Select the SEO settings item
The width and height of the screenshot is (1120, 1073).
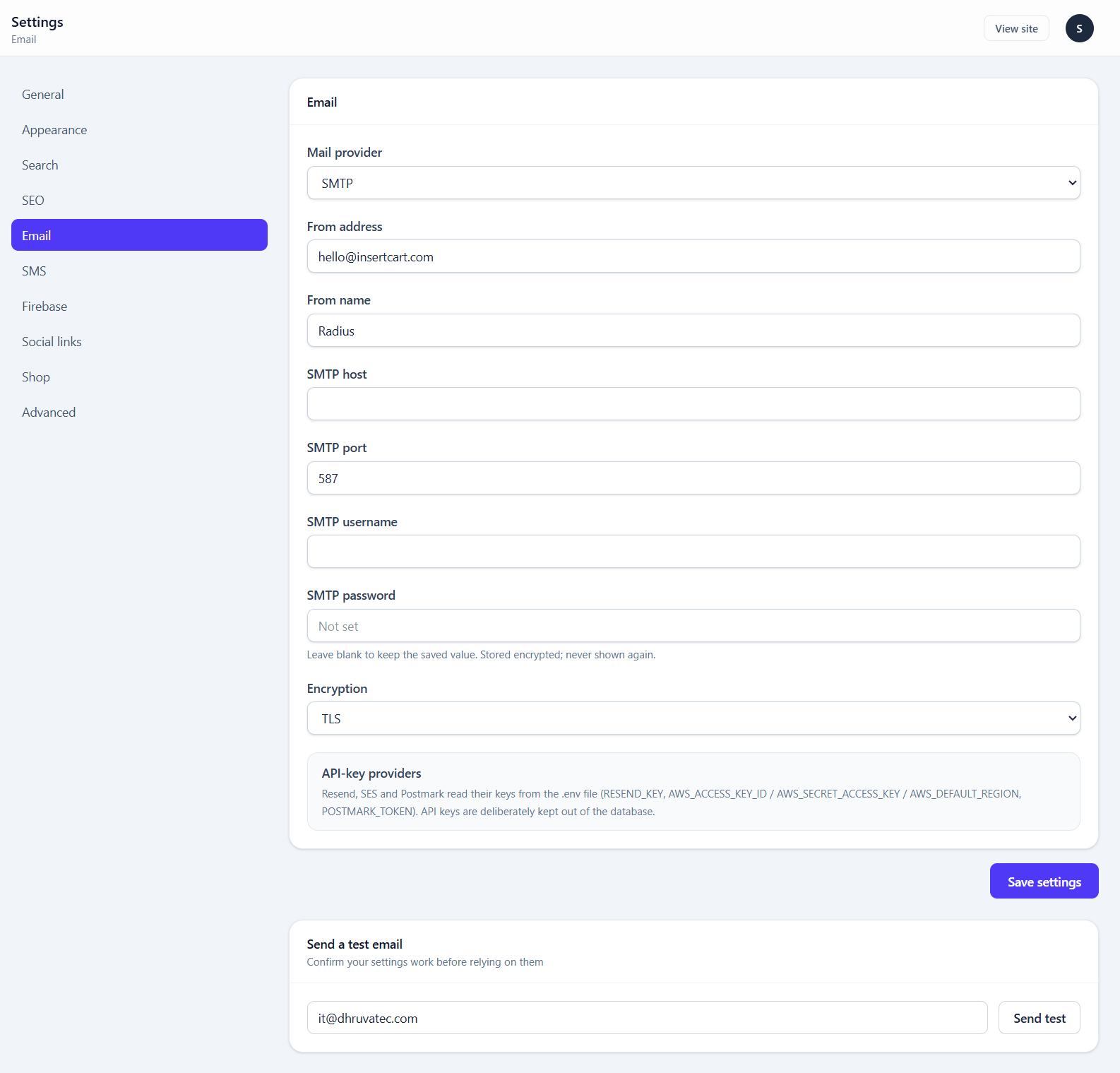tap(139, 200)
